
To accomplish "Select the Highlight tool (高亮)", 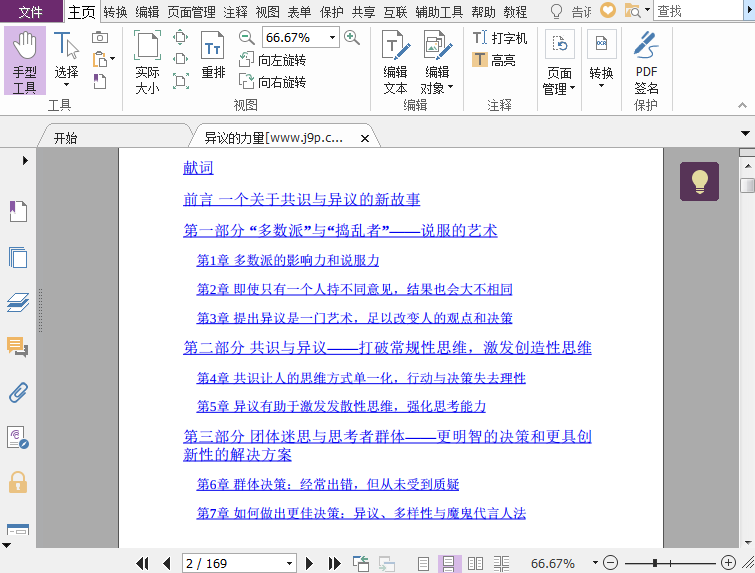I will (494, 60).
